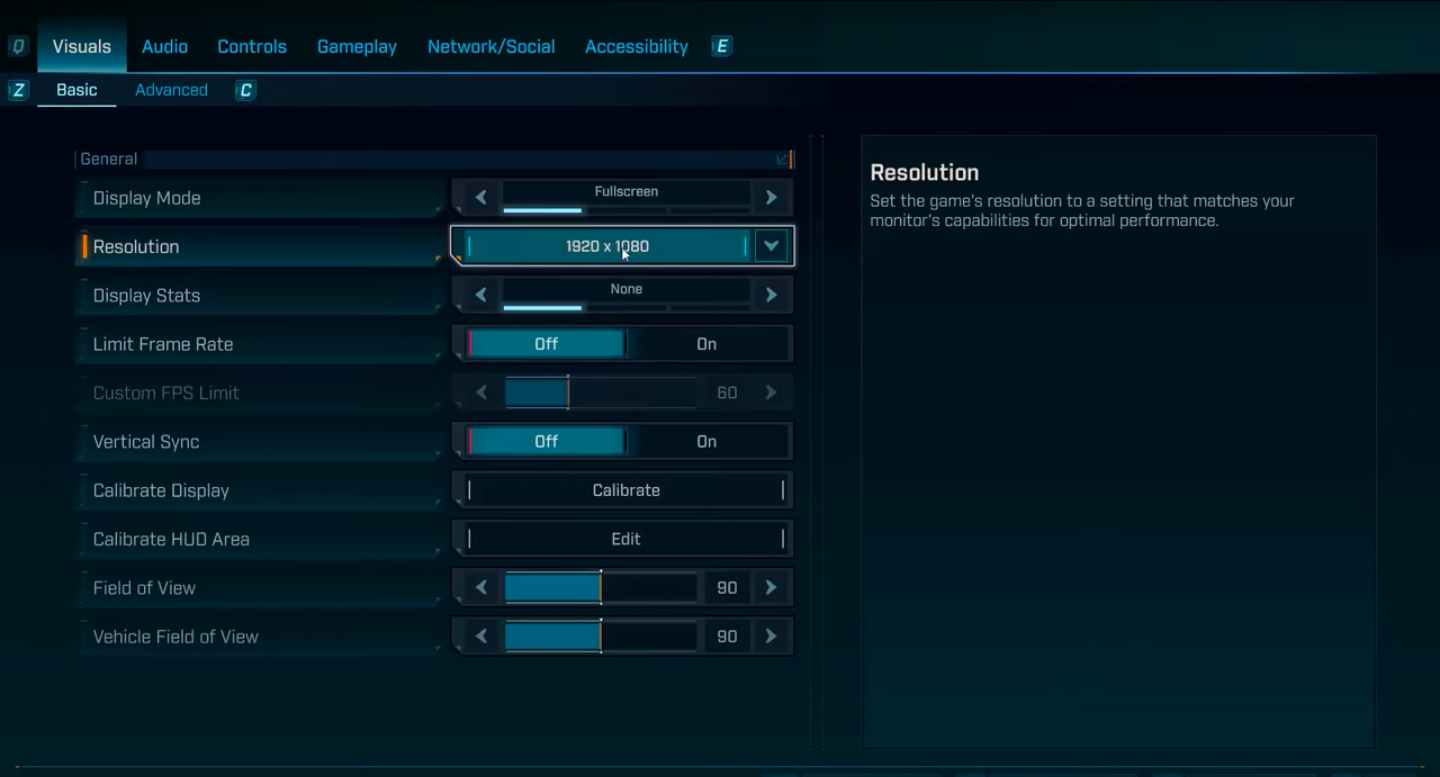
Task: Decrease Vehicle Field of View with left arrow
Action: 481,637
